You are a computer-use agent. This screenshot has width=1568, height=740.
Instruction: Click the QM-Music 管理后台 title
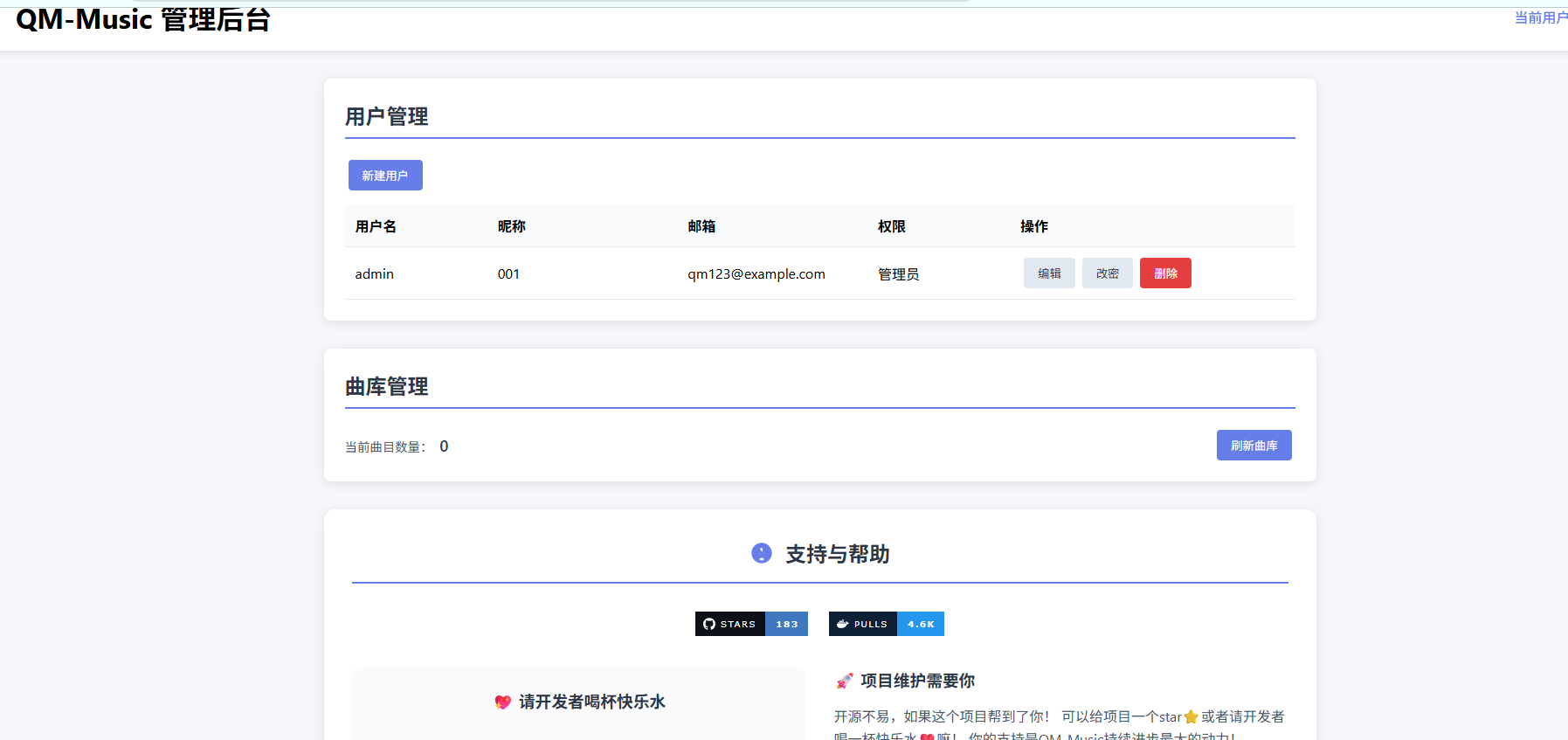pyautogui.click(x=143, y=18)
